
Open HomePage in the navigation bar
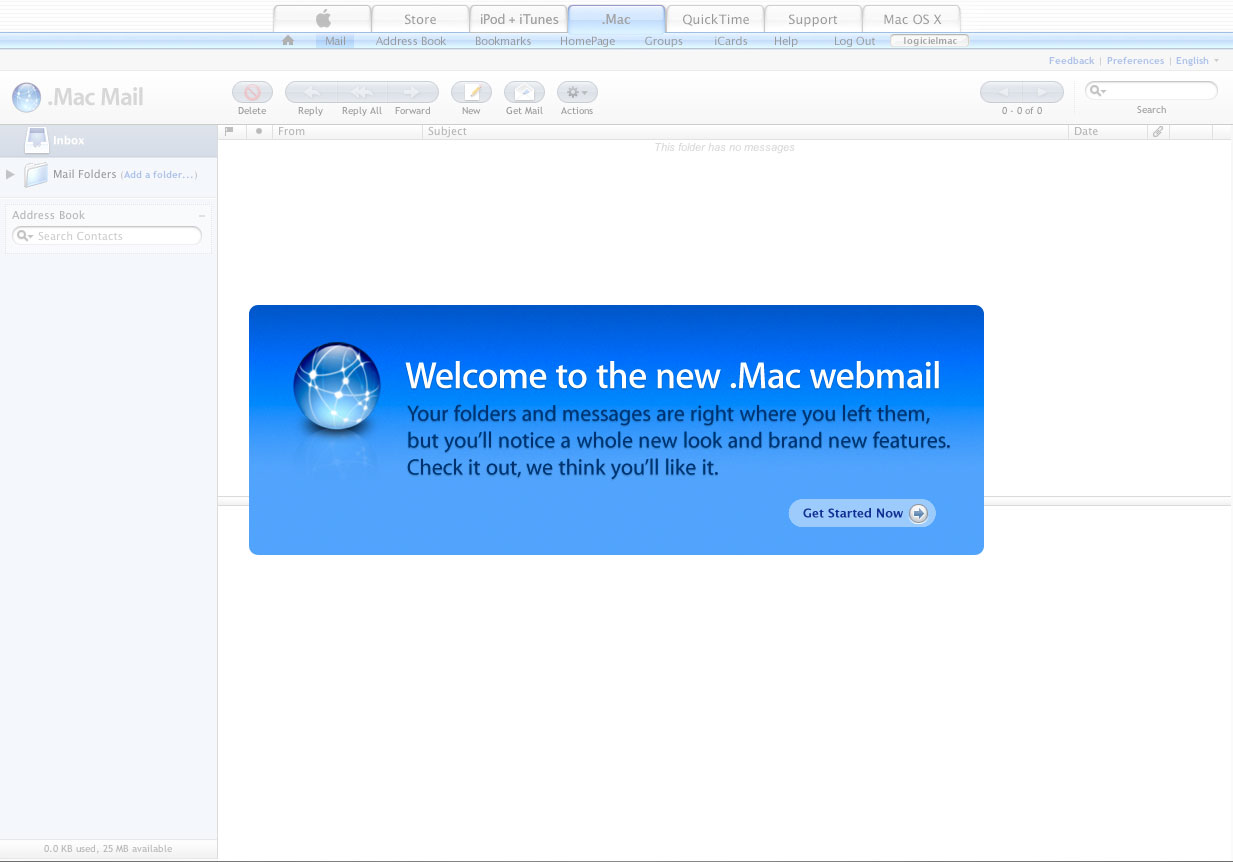tap(588, 41)
